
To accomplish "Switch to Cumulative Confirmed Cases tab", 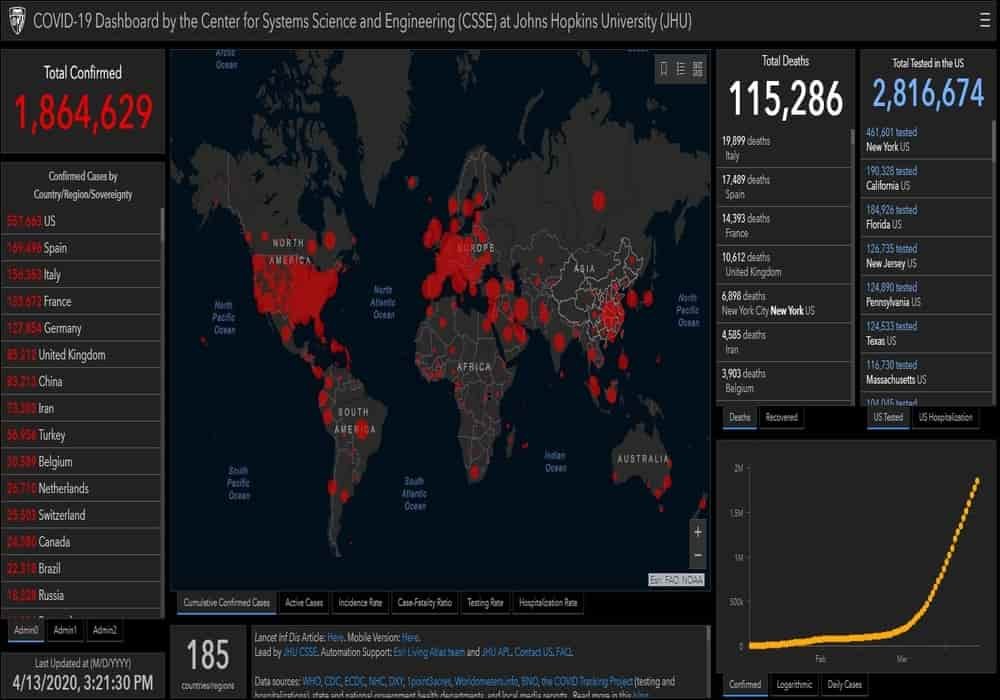I will pos(226,602).
